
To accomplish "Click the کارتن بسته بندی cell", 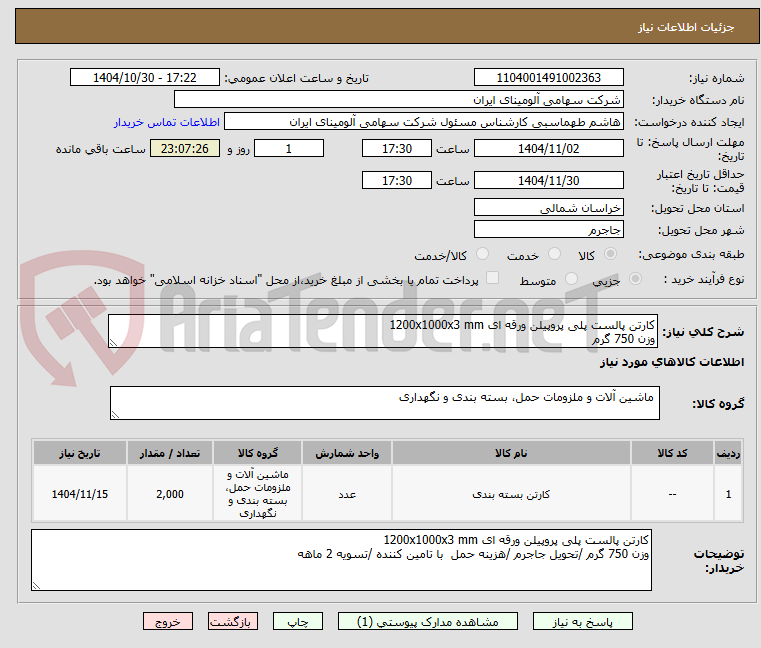I will point(511,494).
